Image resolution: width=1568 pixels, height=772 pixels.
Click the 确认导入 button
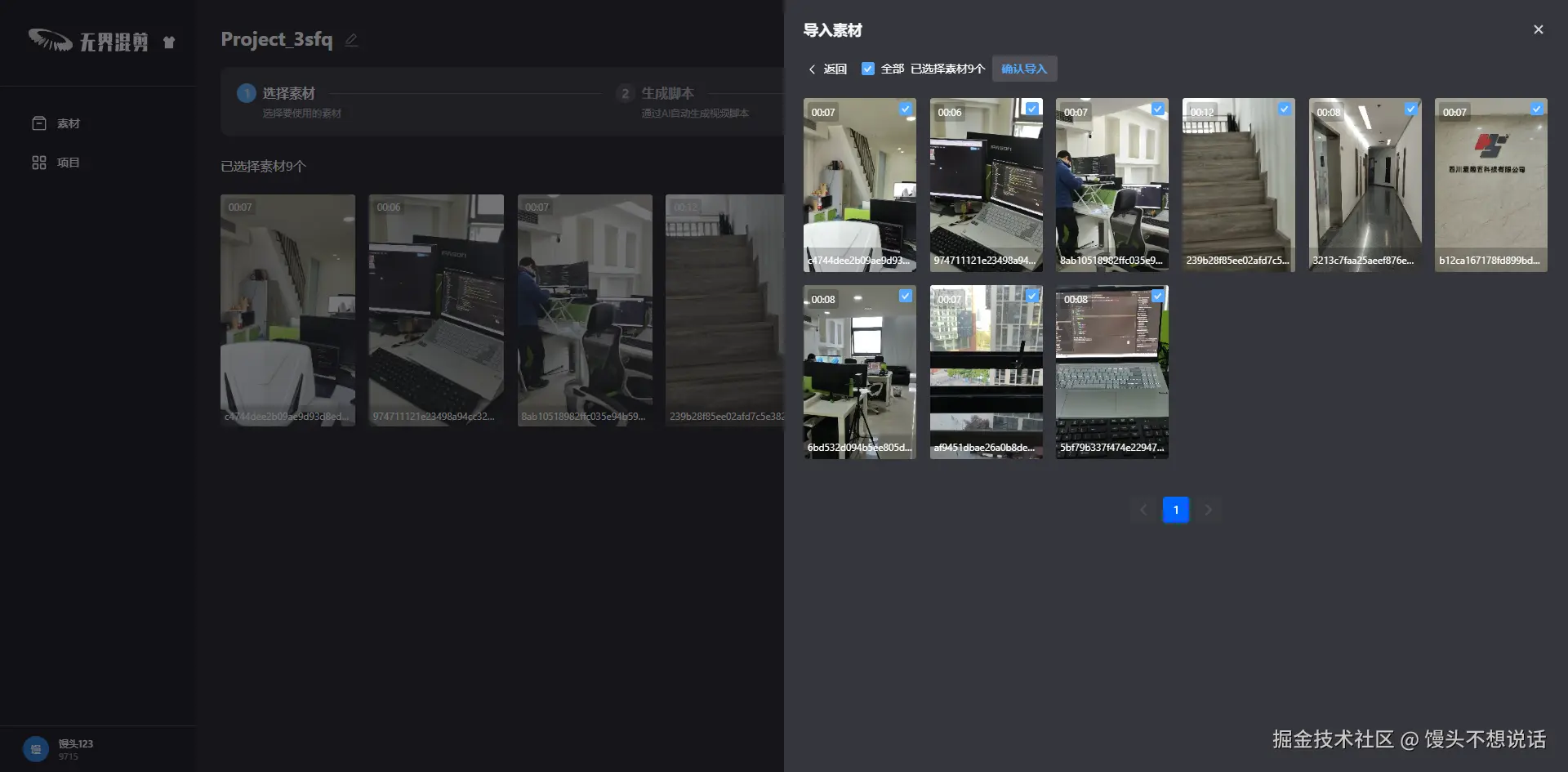tap(1024, 69)
